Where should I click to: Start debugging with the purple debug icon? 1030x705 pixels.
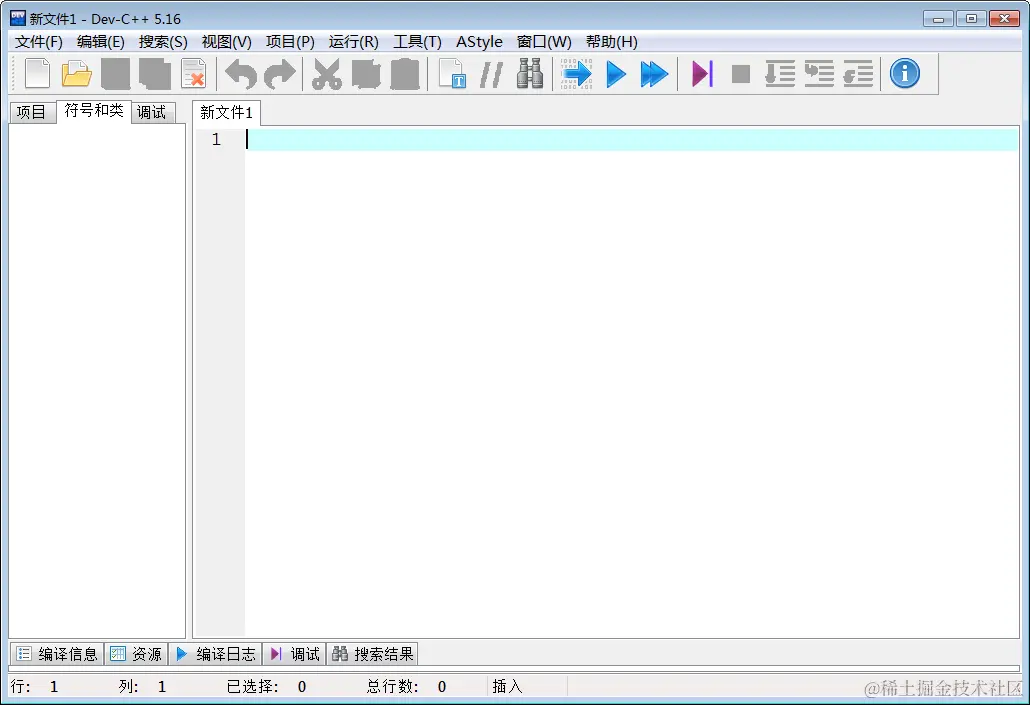(700, 73)
